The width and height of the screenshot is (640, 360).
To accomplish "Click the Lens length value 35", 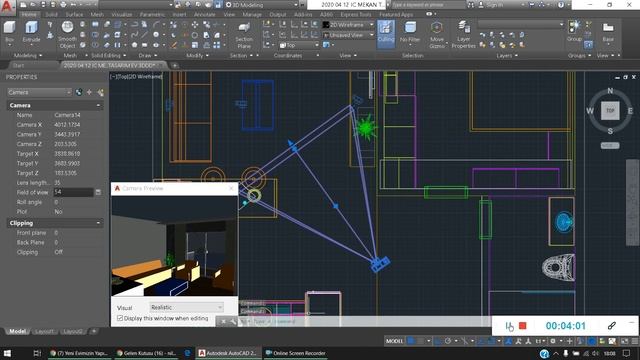I will (x=57, y=182).
